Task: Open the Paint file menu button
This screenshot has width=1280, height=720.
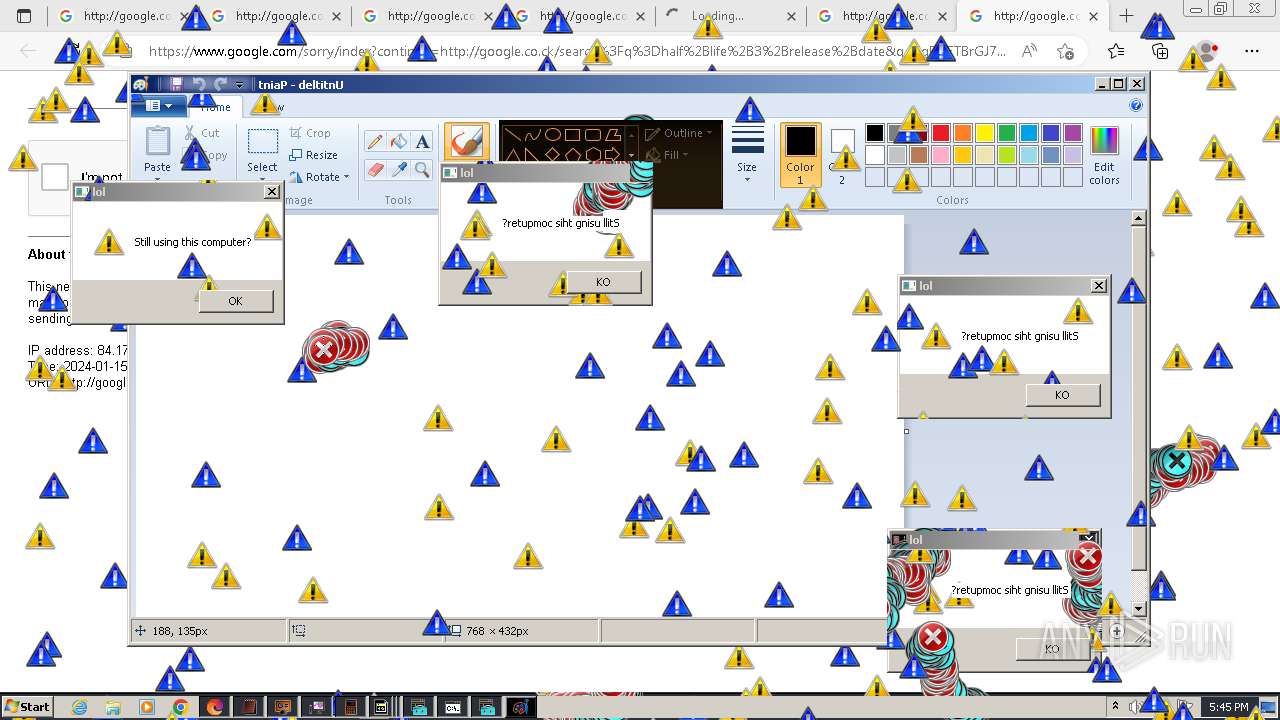Action: tap(159, 106)
